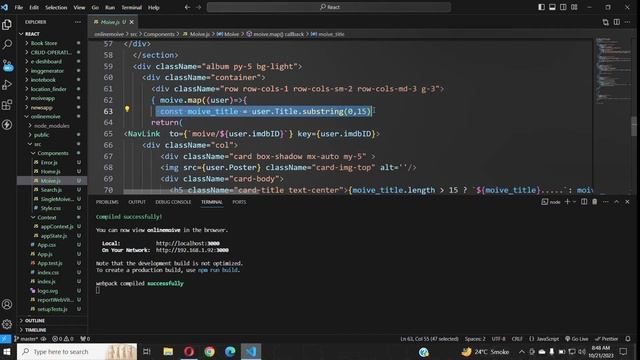Open the Run and Debug view

(7, 85)
